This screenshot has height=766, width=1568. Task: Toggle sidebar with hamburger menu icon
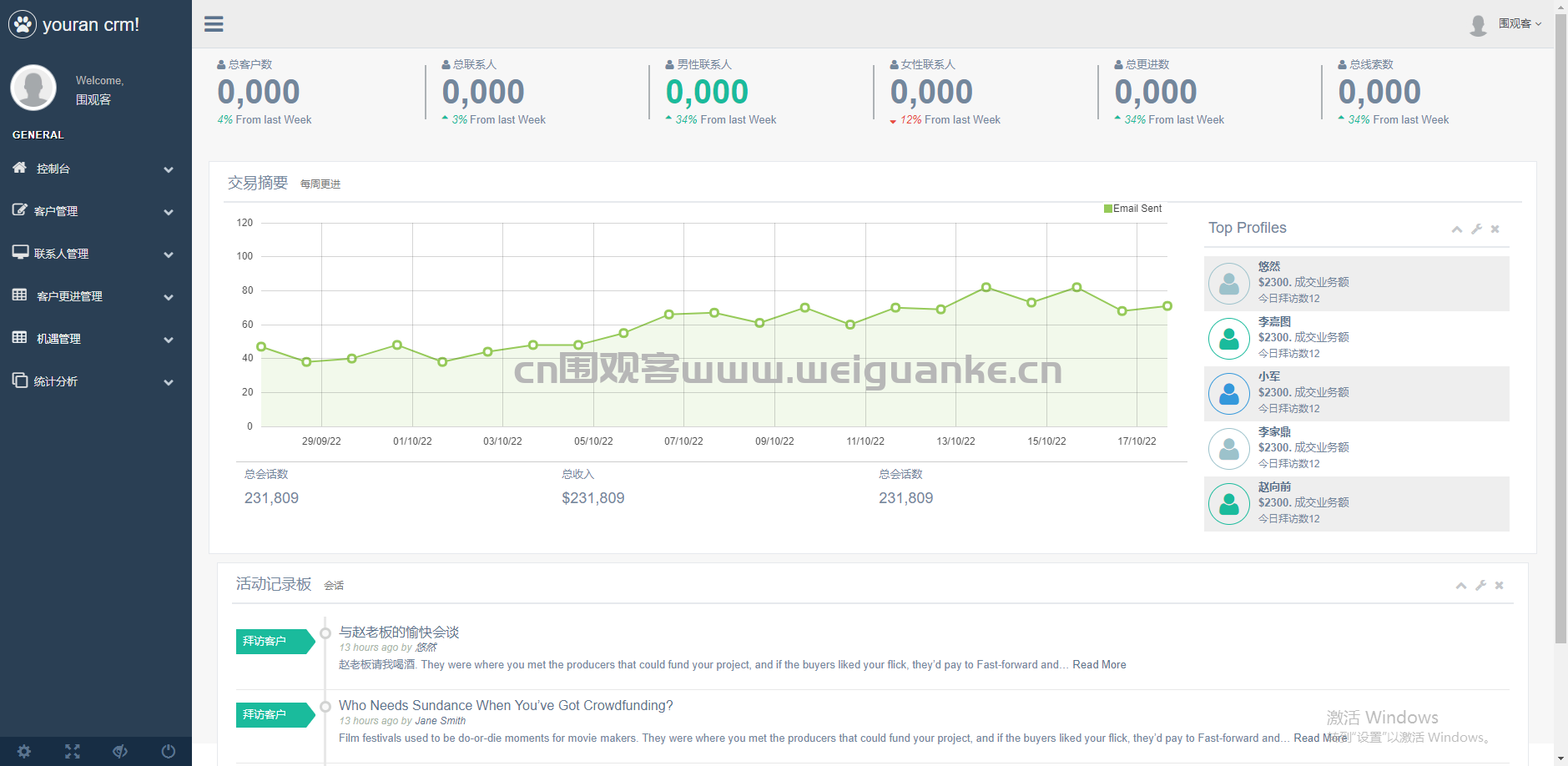click(214, 24)
